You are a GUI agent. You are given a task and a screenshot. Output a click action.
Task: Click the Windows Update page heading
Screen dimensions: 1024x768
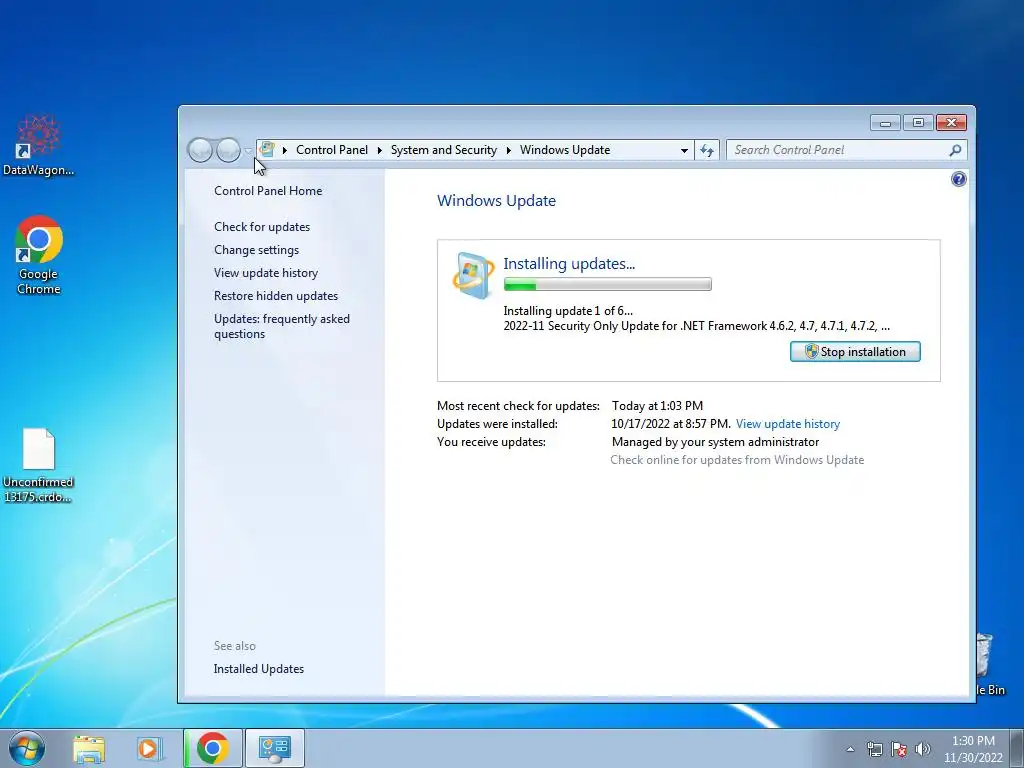(496, 200)
